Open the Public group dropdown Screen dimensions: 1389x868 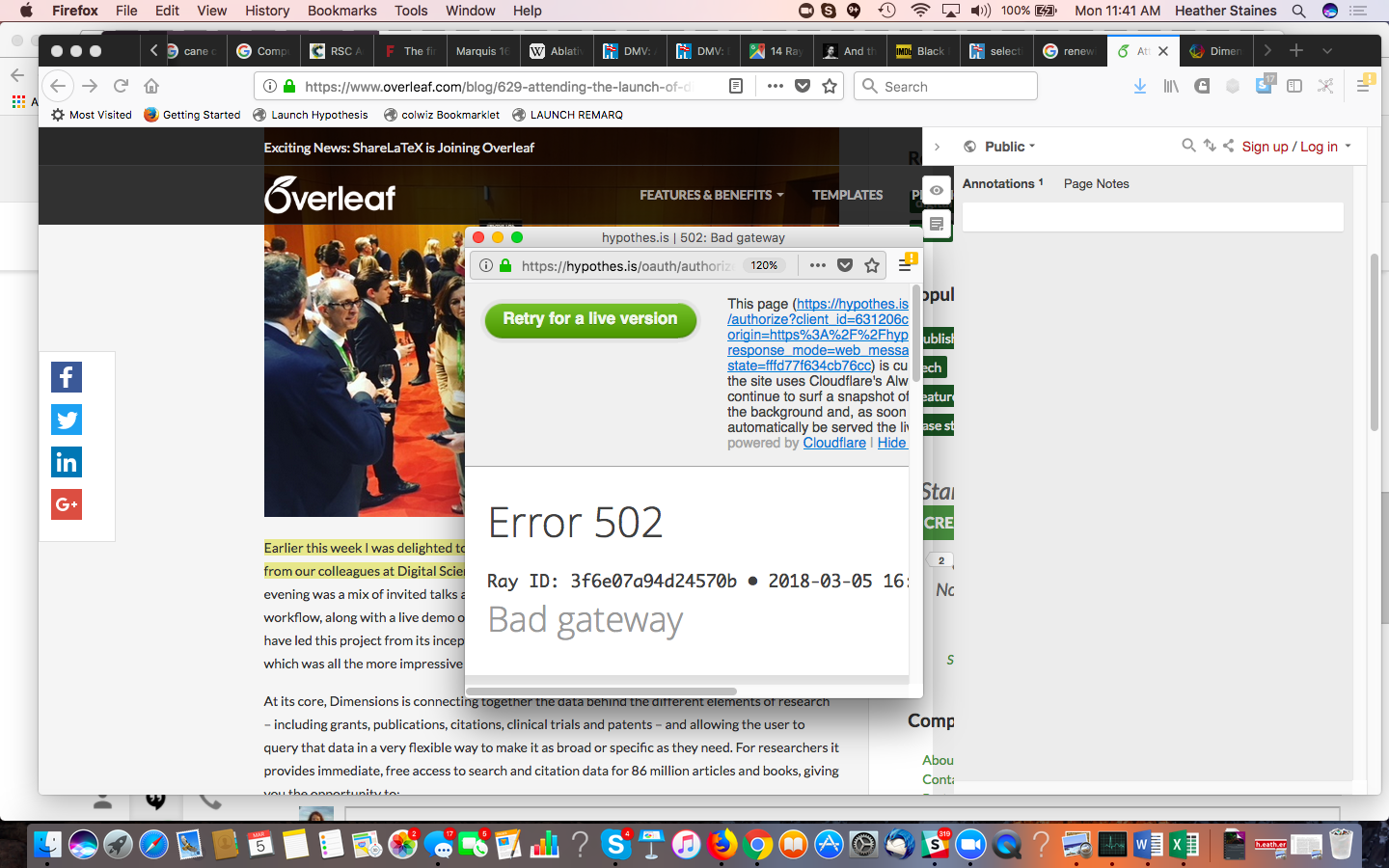[x=1009, y=147]
